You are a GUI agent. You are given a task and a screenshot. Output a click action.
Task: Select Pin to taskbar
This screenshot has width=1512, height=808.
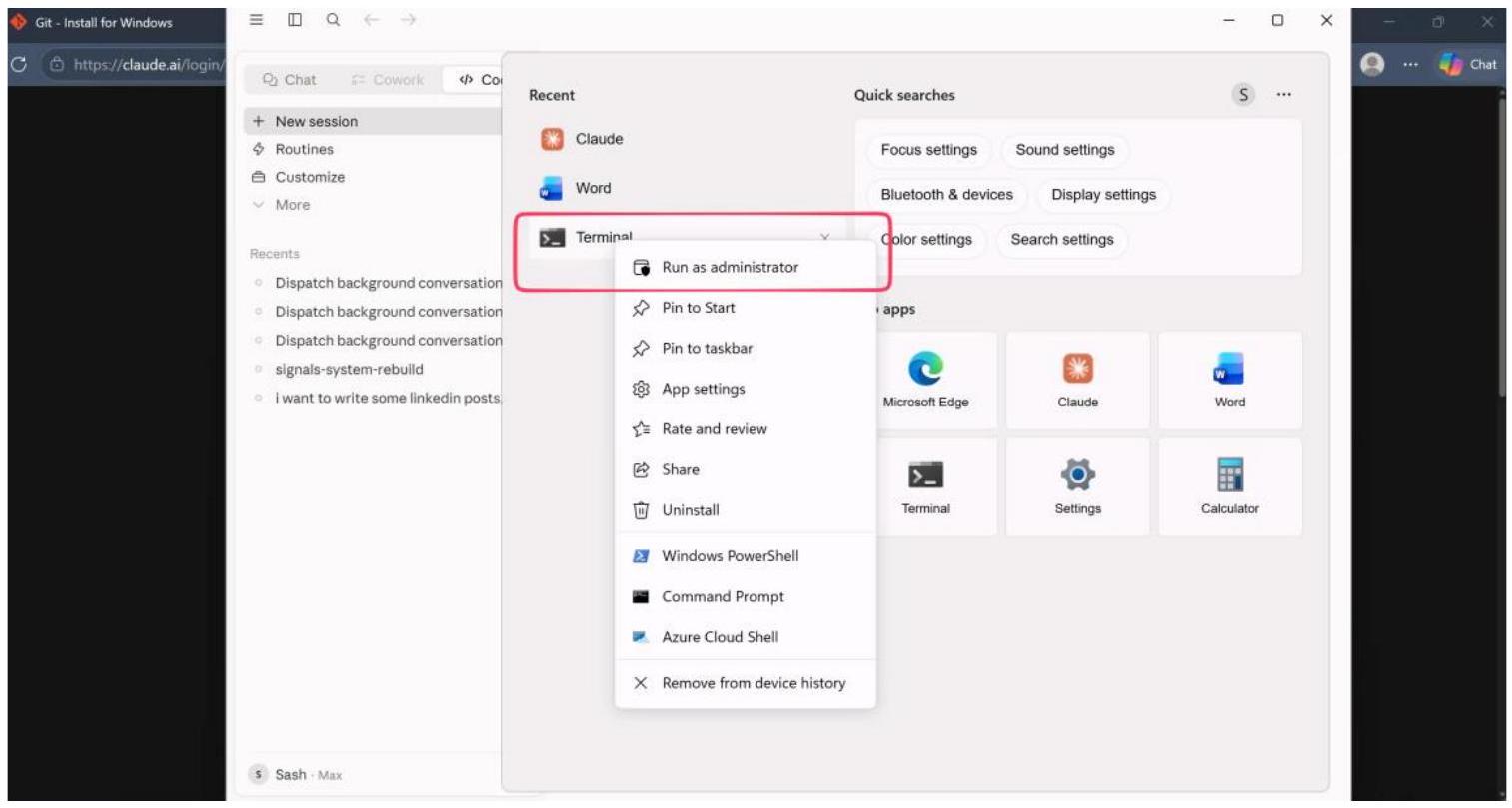[746, 348]
